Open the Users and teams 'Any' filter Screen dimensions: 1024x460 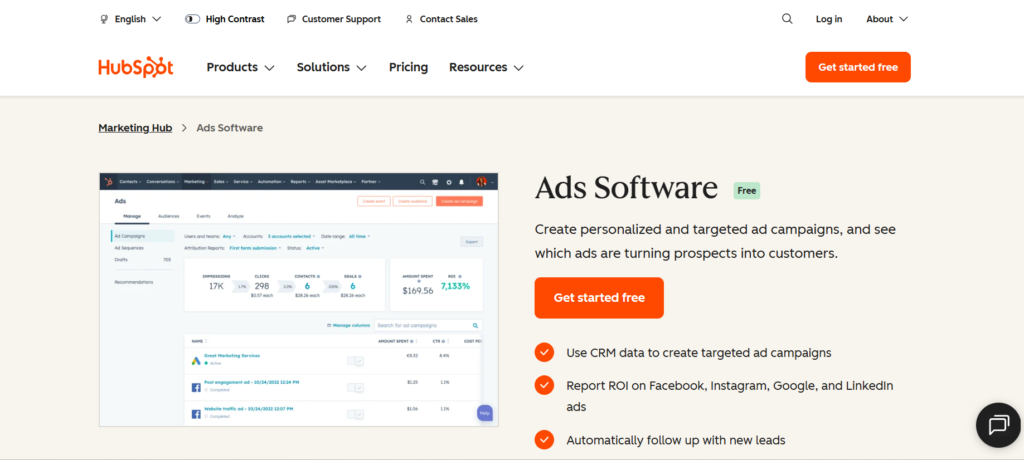229,236
